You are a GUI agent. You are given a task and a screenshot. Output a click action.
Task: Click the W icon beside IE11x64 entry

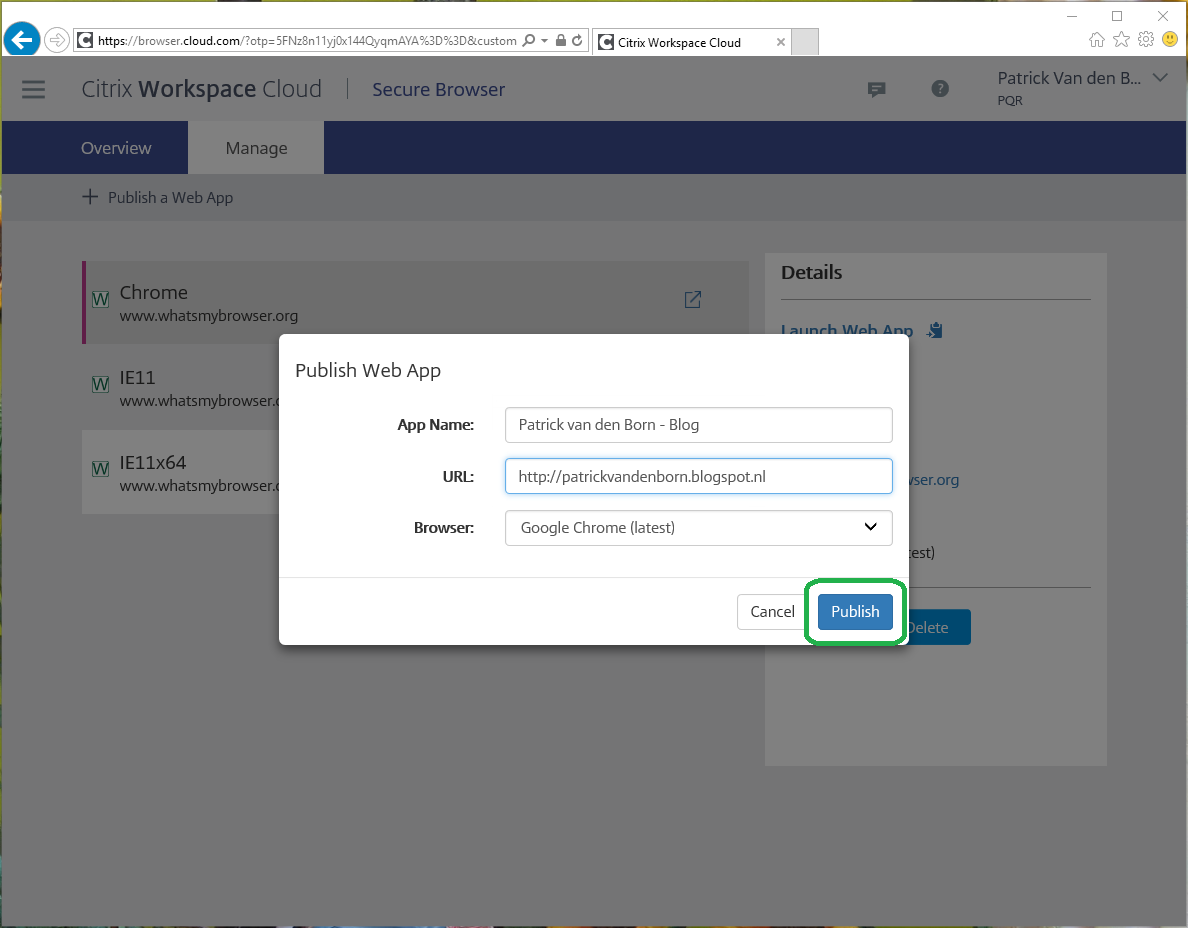pos(100,469)
